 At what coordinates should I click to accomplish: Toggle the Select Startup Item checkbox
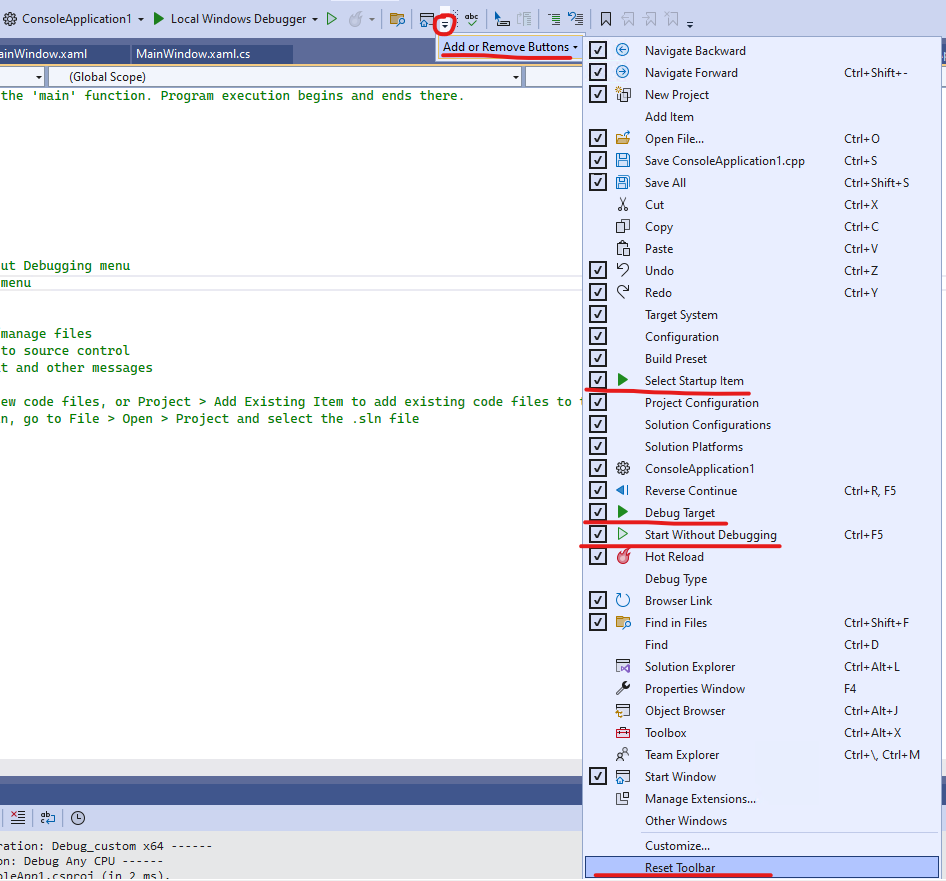click(598, 380)
